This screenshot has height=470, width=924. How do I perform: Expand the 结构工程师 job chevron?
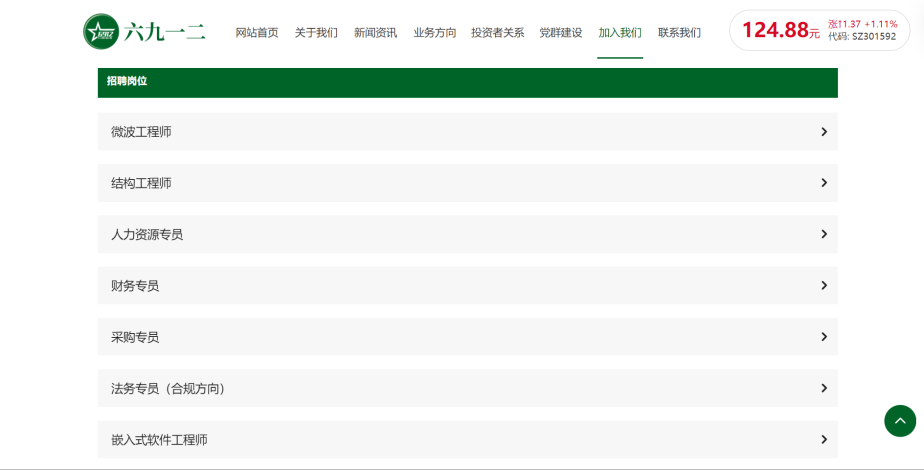824,183
